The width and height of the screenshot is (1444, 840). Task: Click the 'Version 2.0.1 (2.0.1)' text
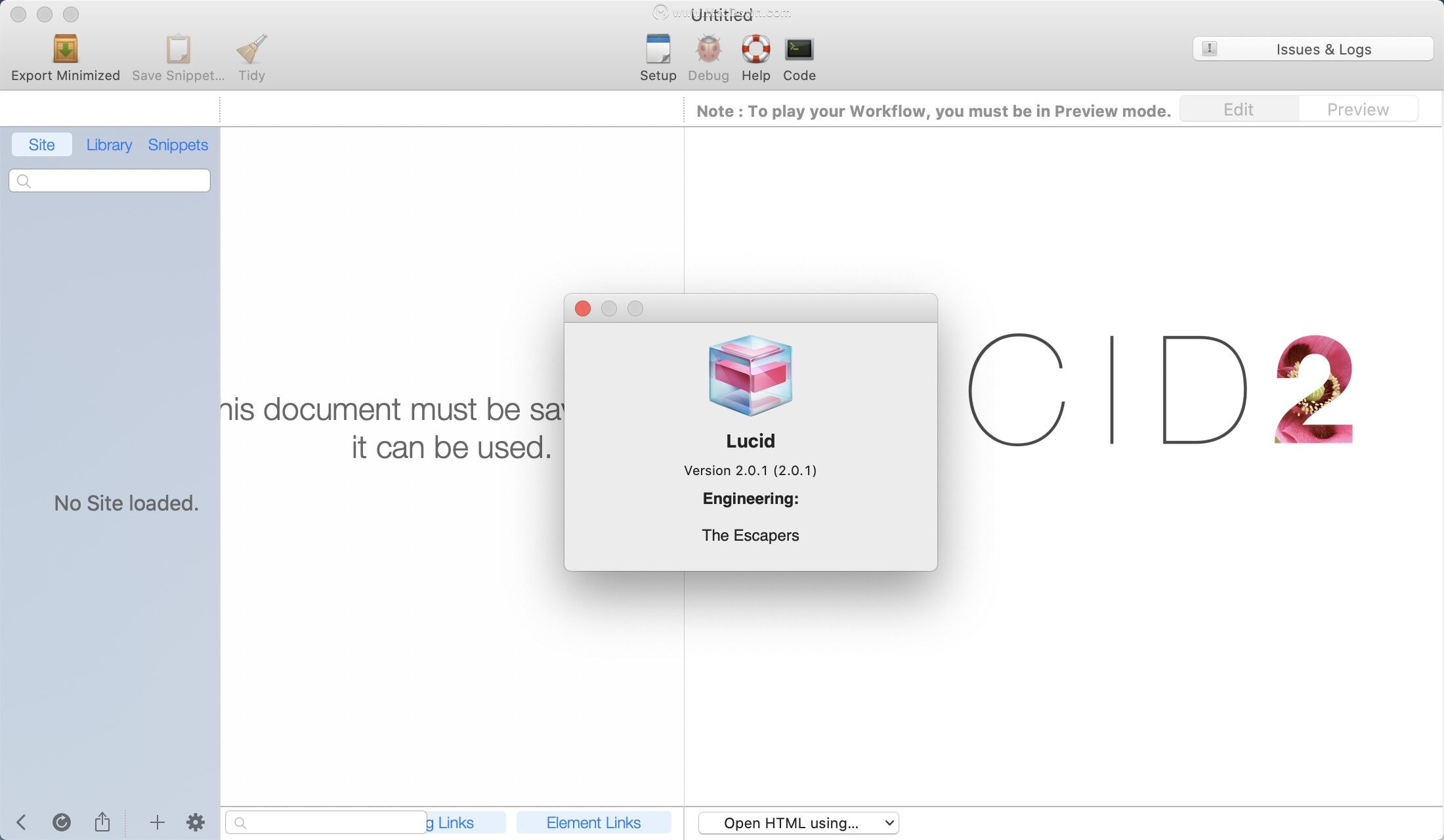[750, 471]
